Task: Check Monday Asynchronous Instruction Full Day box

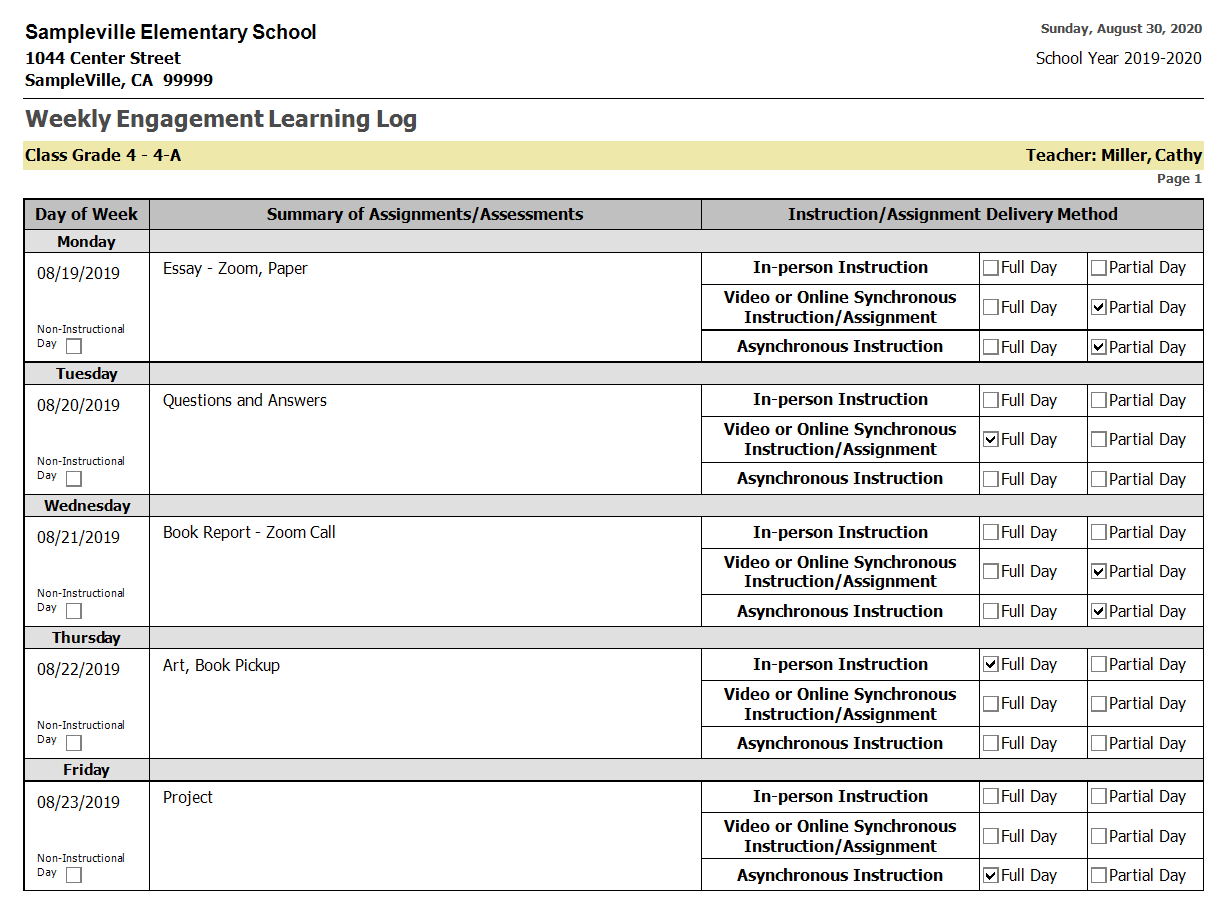Action: pos(991,347)
